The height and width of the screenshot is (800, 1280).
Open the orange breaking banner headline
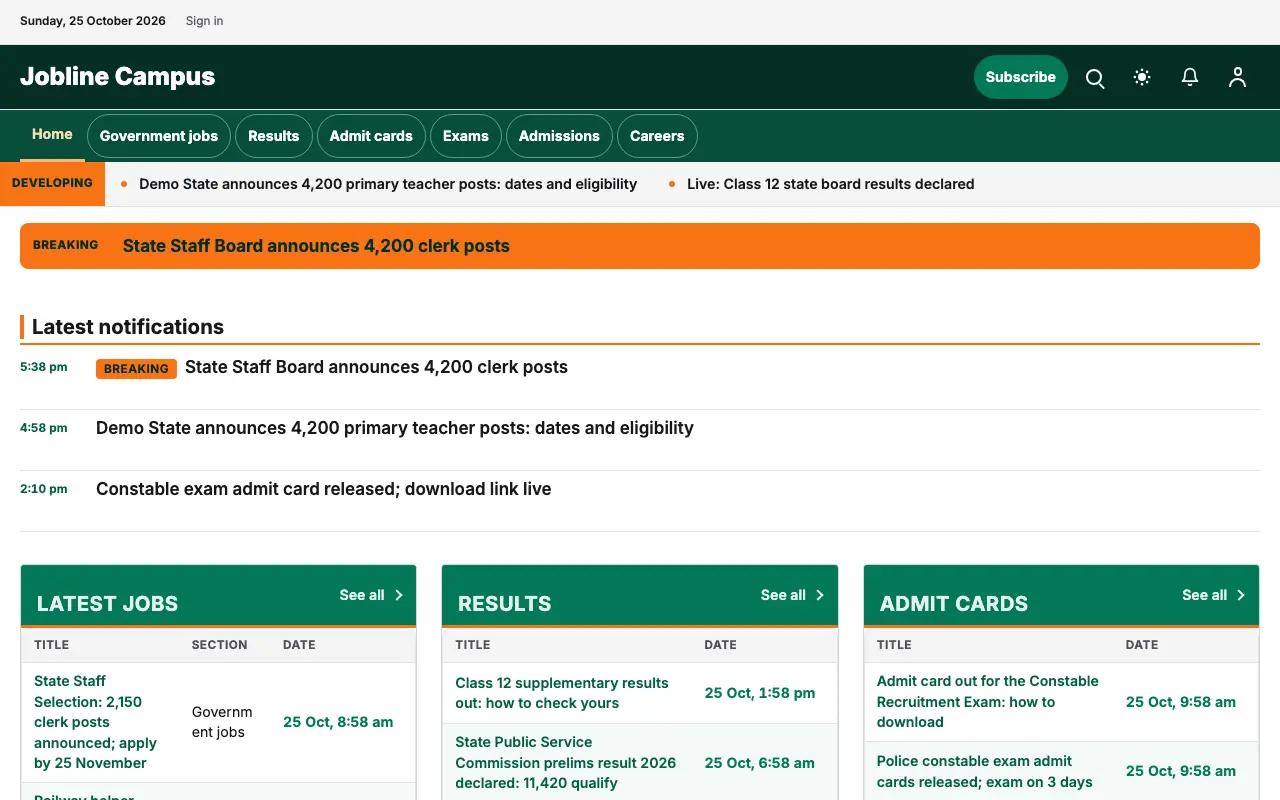(316, 246)
